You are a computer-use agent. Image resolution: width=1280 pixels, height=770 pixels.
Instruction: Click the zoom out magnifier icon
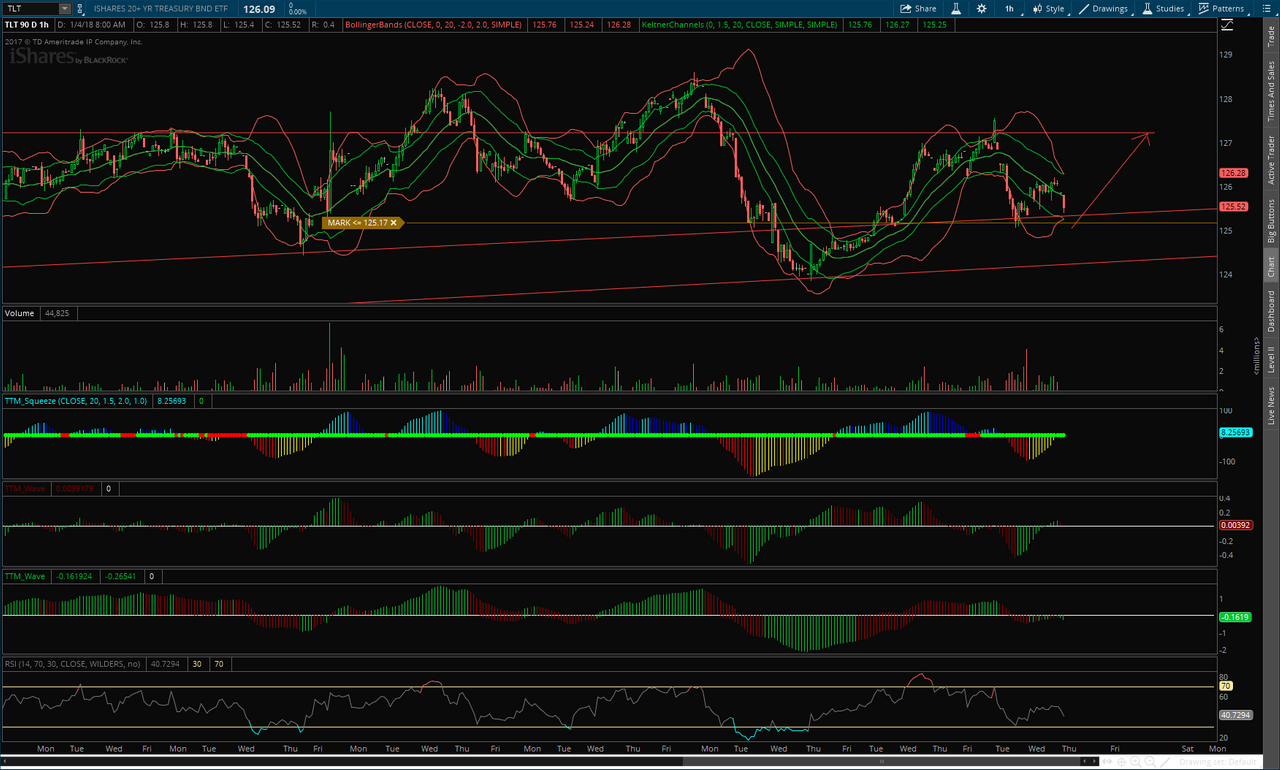coord(1150,762)
